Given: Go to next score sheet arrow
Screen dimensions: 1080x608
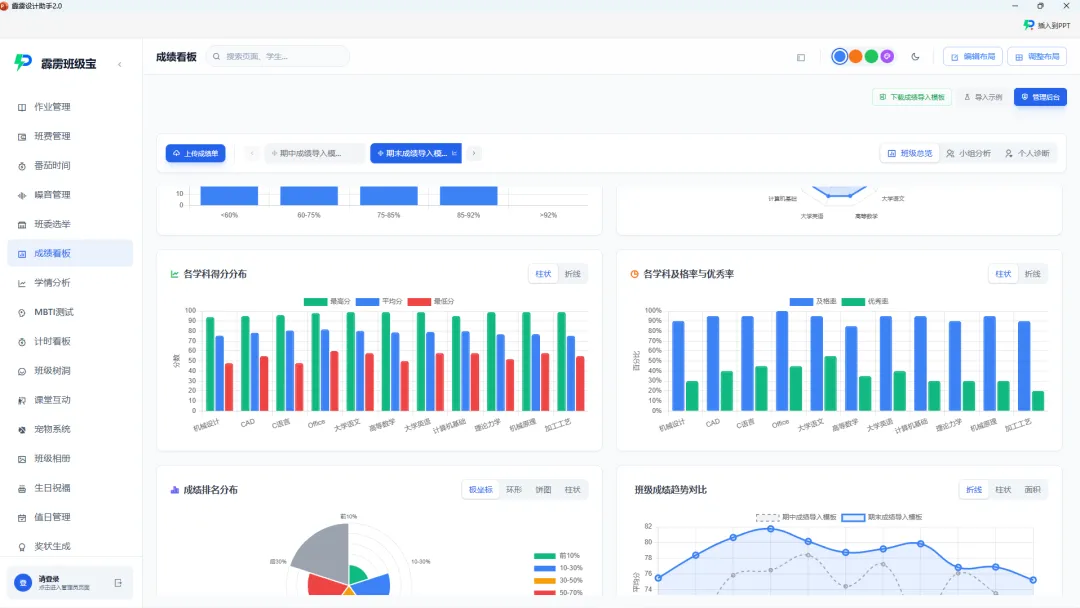Looking at the screenshot, I should pyautogui.click(x=474, y=154).
